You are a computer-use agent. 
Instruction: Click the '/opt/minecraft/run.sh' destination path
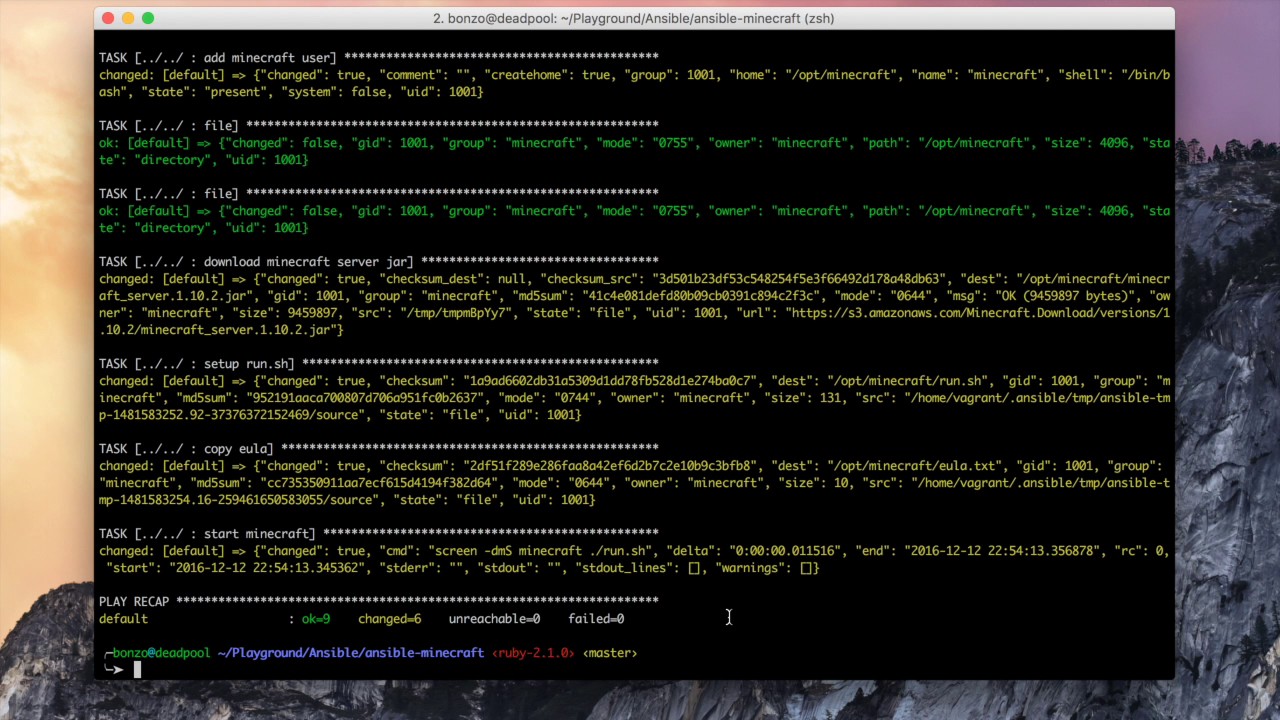[907, 381]
